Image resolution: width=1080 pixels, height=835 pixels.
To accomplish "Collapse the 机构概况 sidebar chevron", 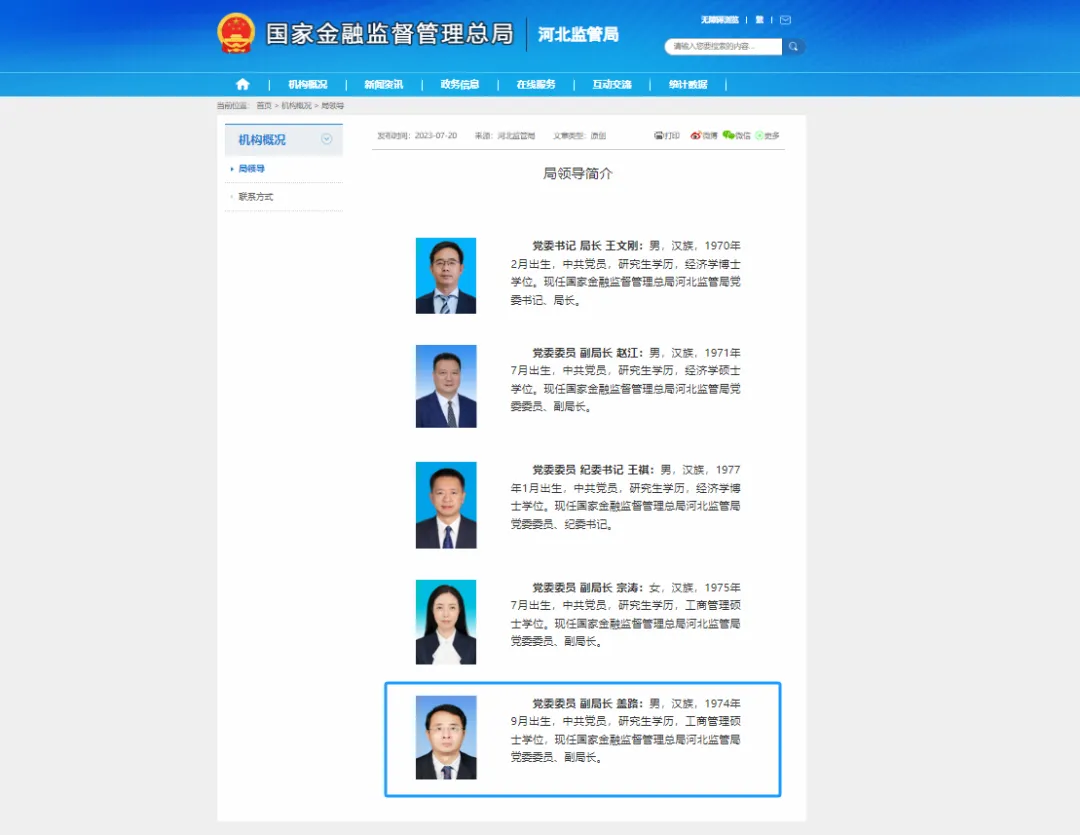I will [x=326, y=139].
